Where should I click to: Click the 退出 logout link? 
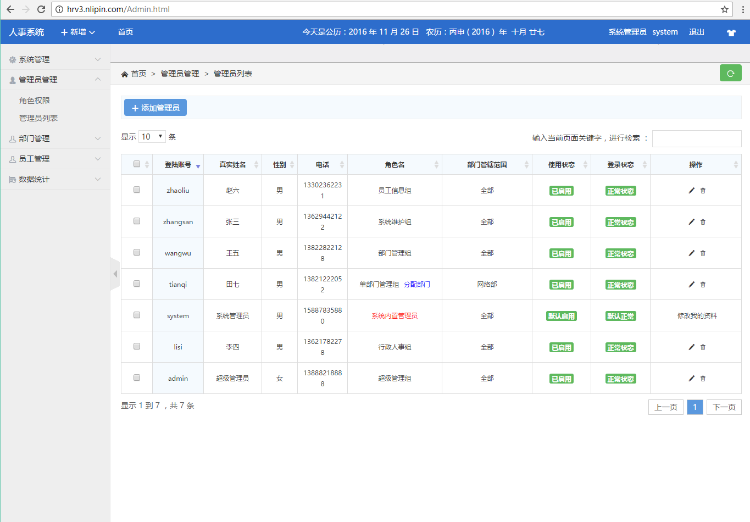[x=696, y=32]
